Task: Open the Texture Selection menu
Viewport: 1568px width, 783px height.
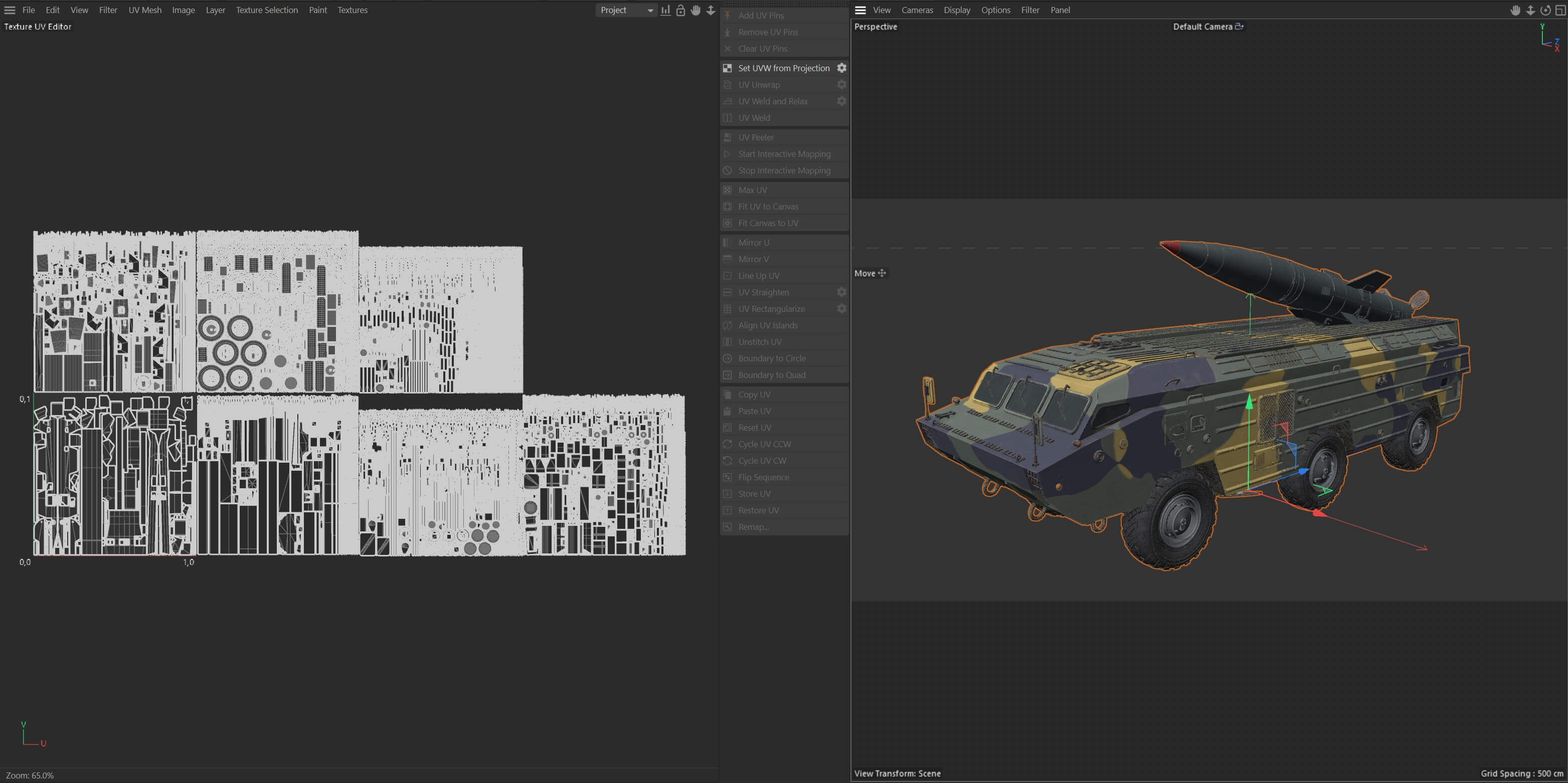Action: pos(267,11)
